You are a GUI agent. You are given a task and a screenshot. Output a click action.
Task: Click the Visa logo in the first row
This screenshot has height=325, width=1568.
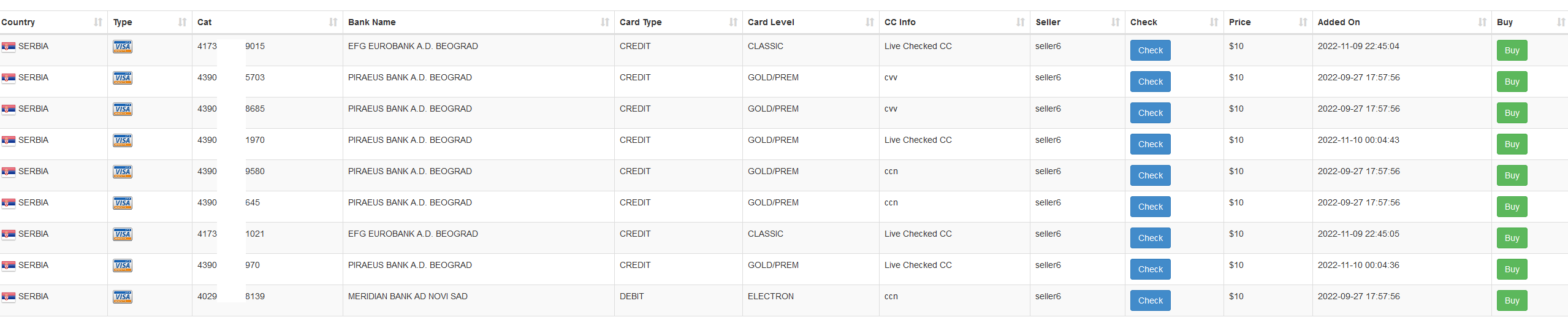[x=123, y=47]
